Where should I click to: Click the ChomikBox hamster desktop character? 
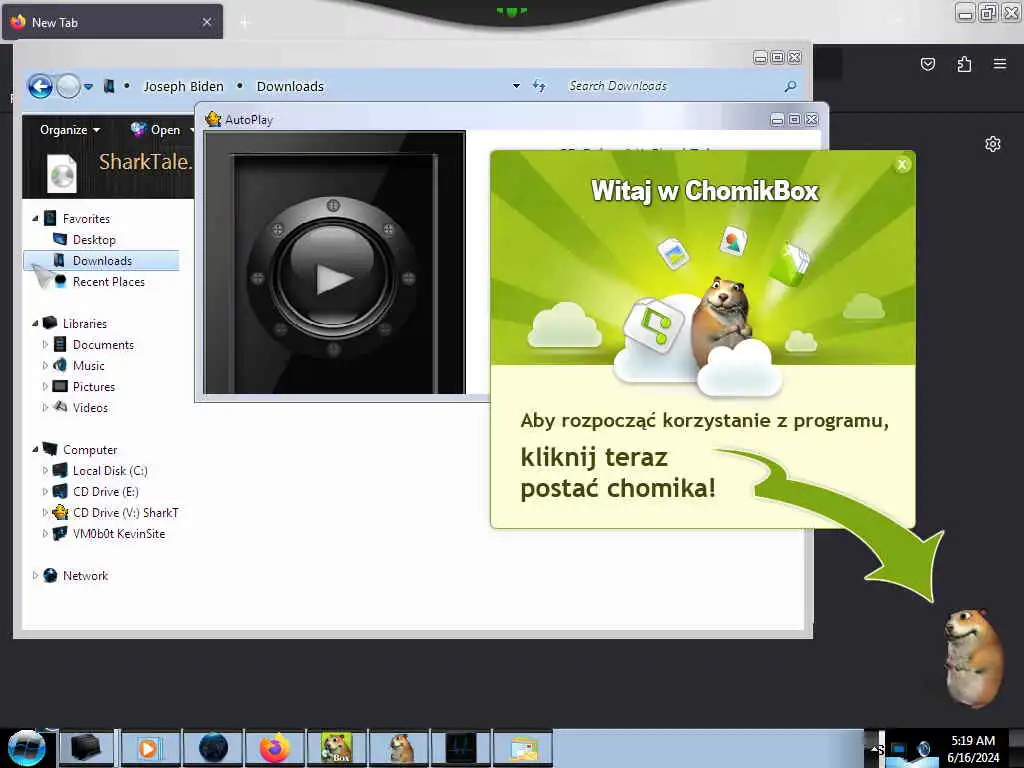pyautogui.click(x=973, y=658)
